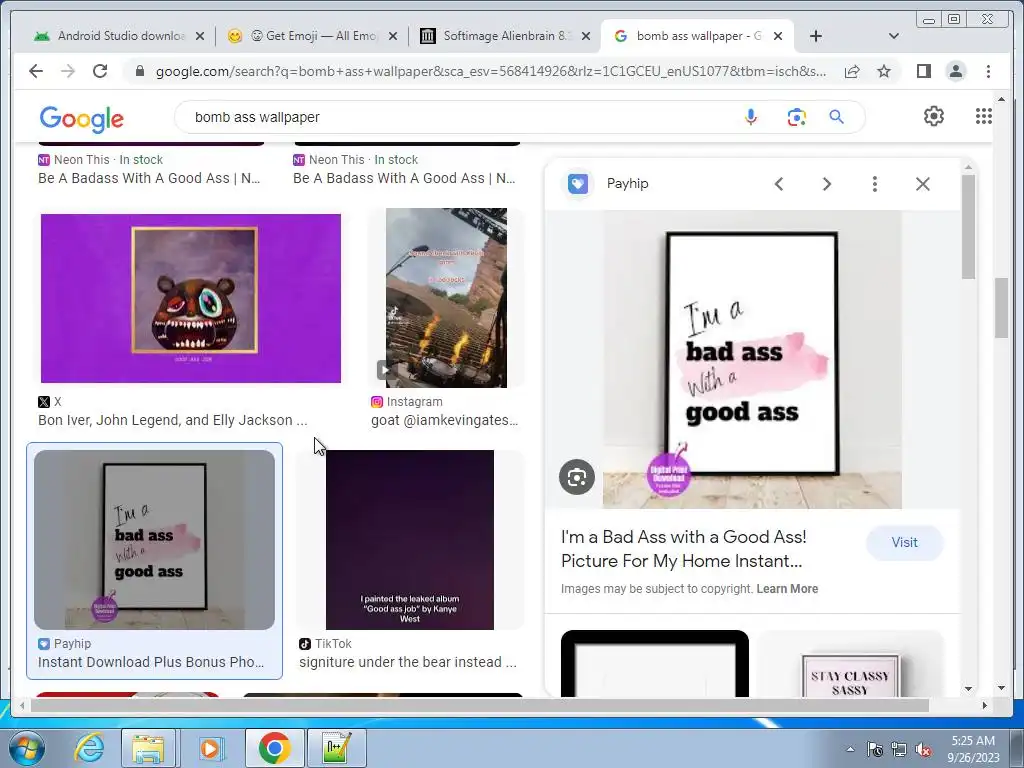Open Stay Classy Sassy related image
This screenshot has height=768, width=1024.
[x=850, y=664]
